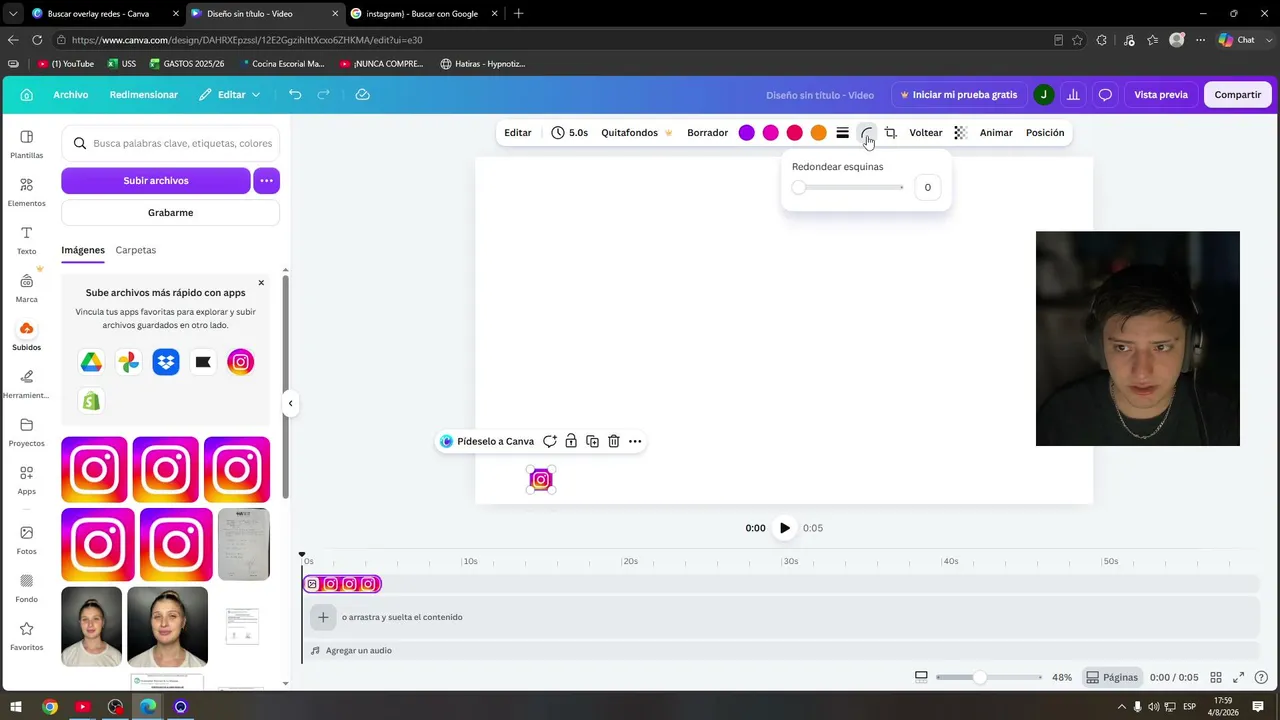Click Pídeselo a Canva
The height and width of the screenshot is (720, 1280).
coord(487,441)
